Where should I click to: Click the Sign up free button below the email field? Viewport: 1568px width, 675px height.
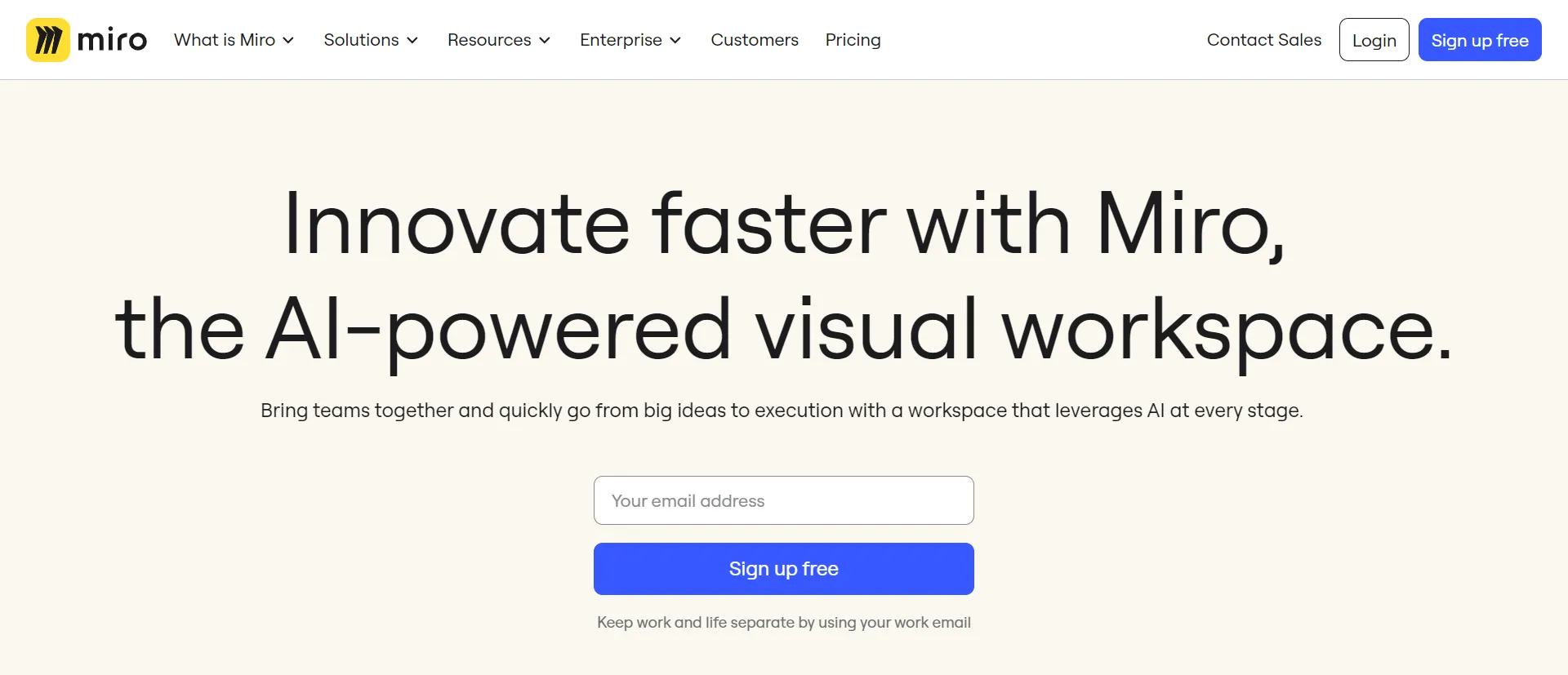(x=784, y=569)
